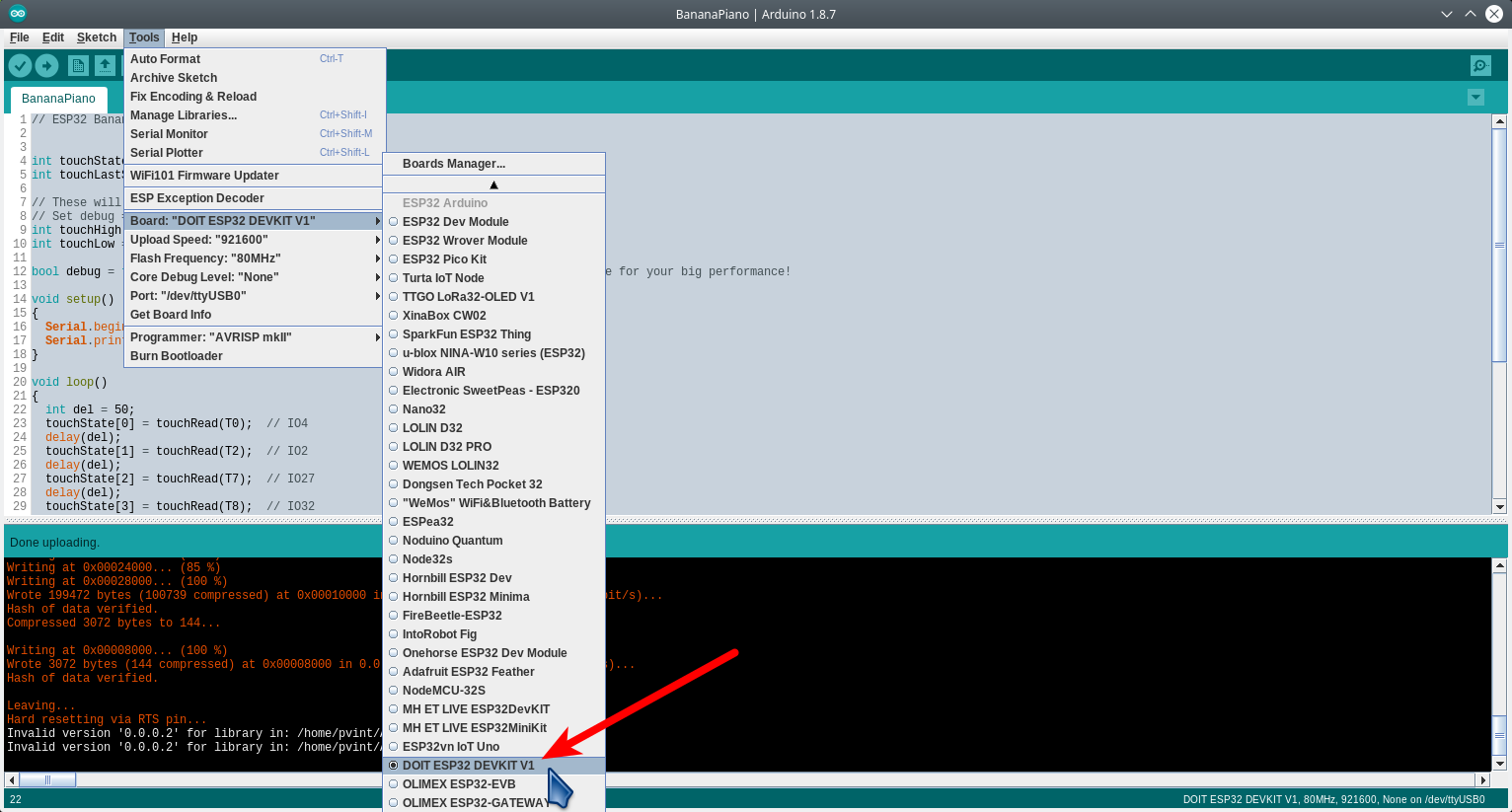Select LOLIN D32 PRO board
1512x812 pixels.
(493, 447)
